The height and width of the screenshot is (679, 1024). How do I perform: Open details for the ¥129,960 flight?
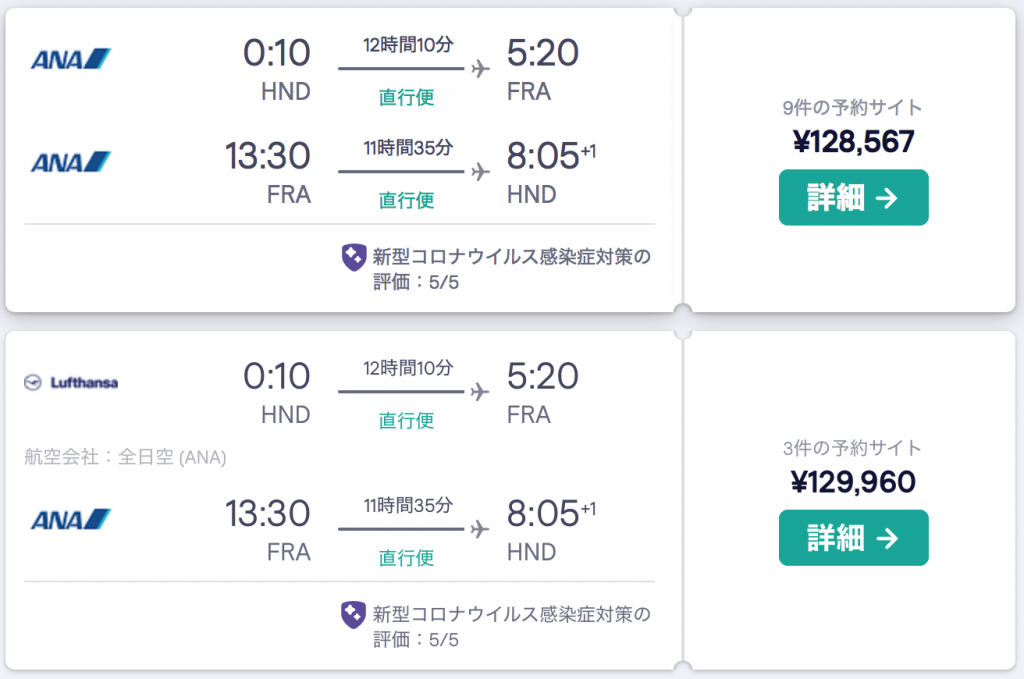click(853, 537)
